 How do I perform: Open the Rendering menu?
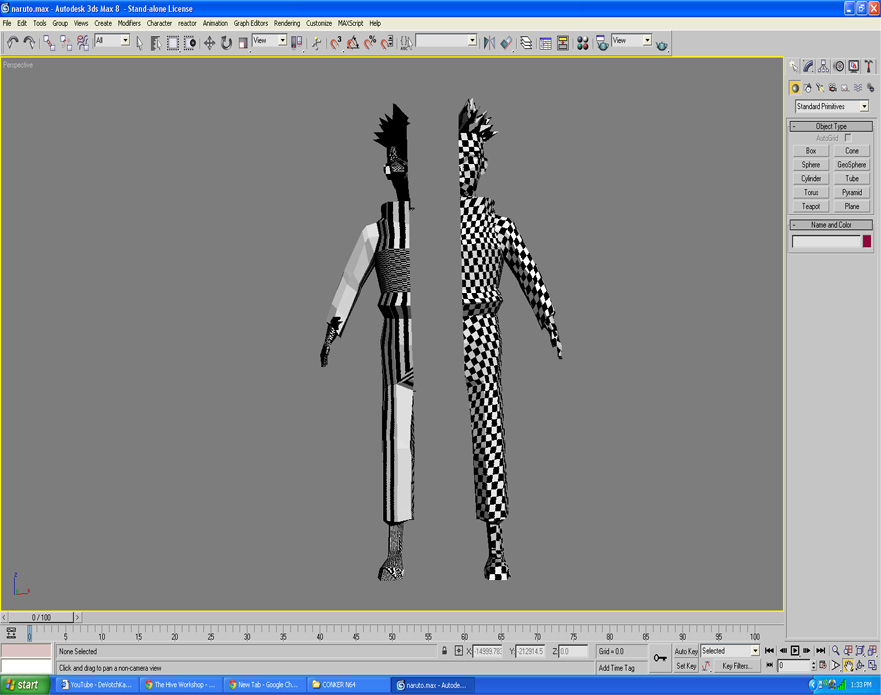[x=287, y=24]
